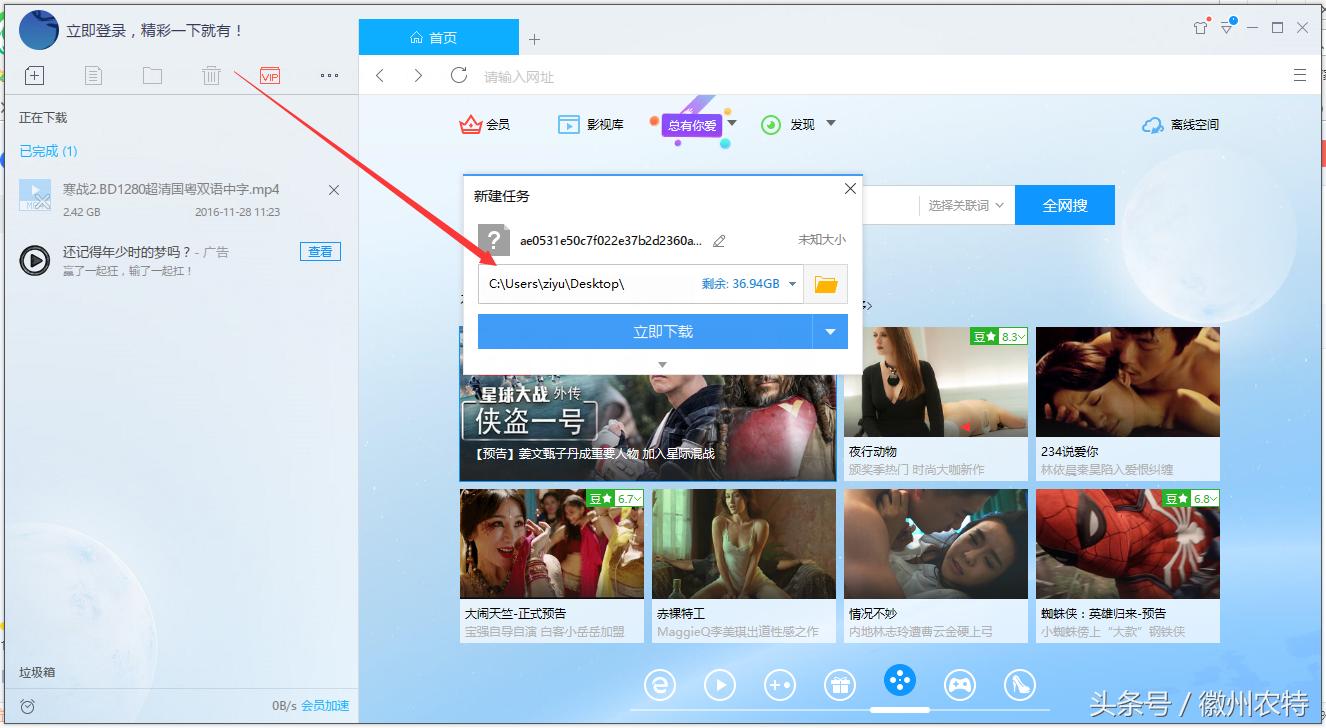Open the skin shirt icon in title bar

[1201, 28]
